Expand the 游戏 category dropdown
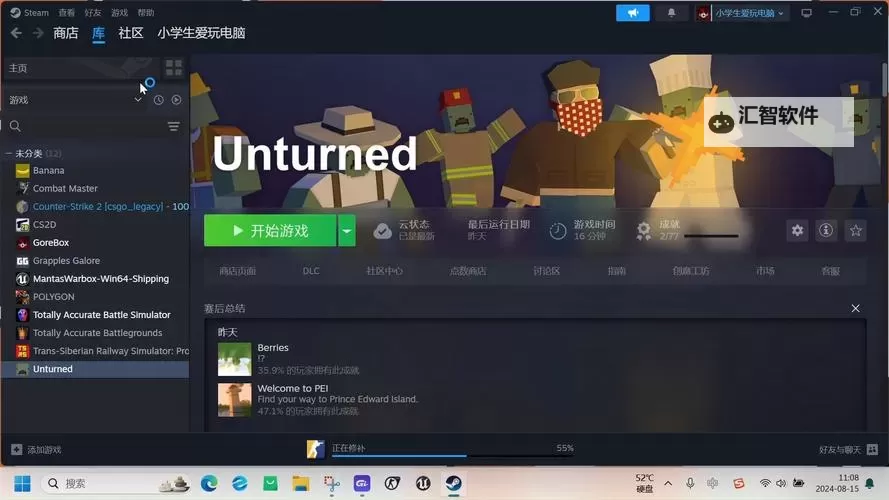 138,100
